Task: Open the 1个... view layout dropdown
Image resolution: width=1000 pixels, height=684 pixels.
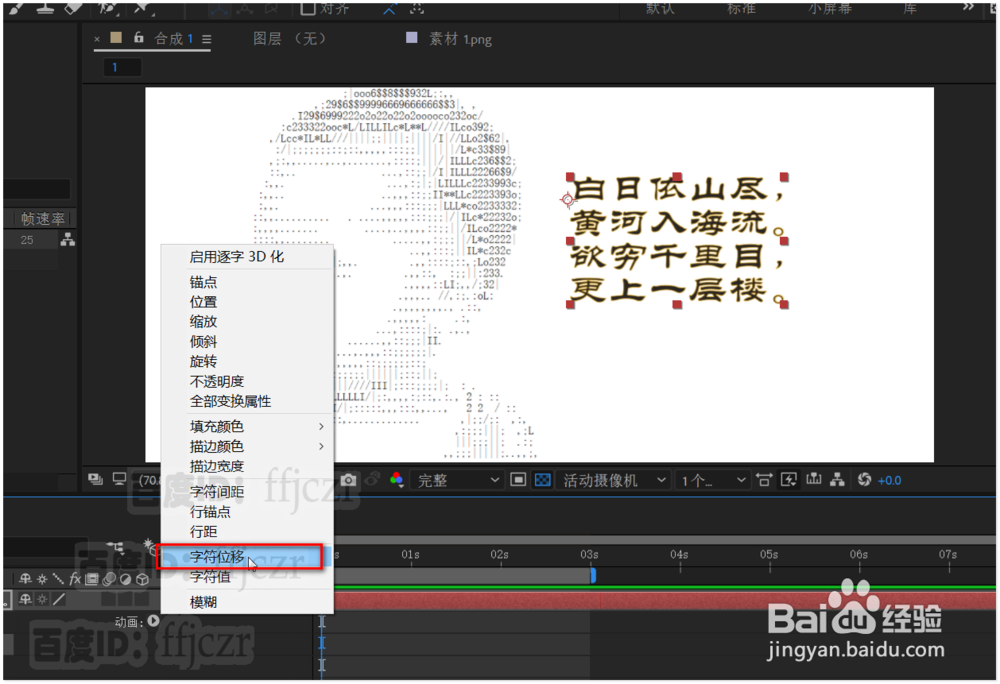Action: [x=712, y=481]
